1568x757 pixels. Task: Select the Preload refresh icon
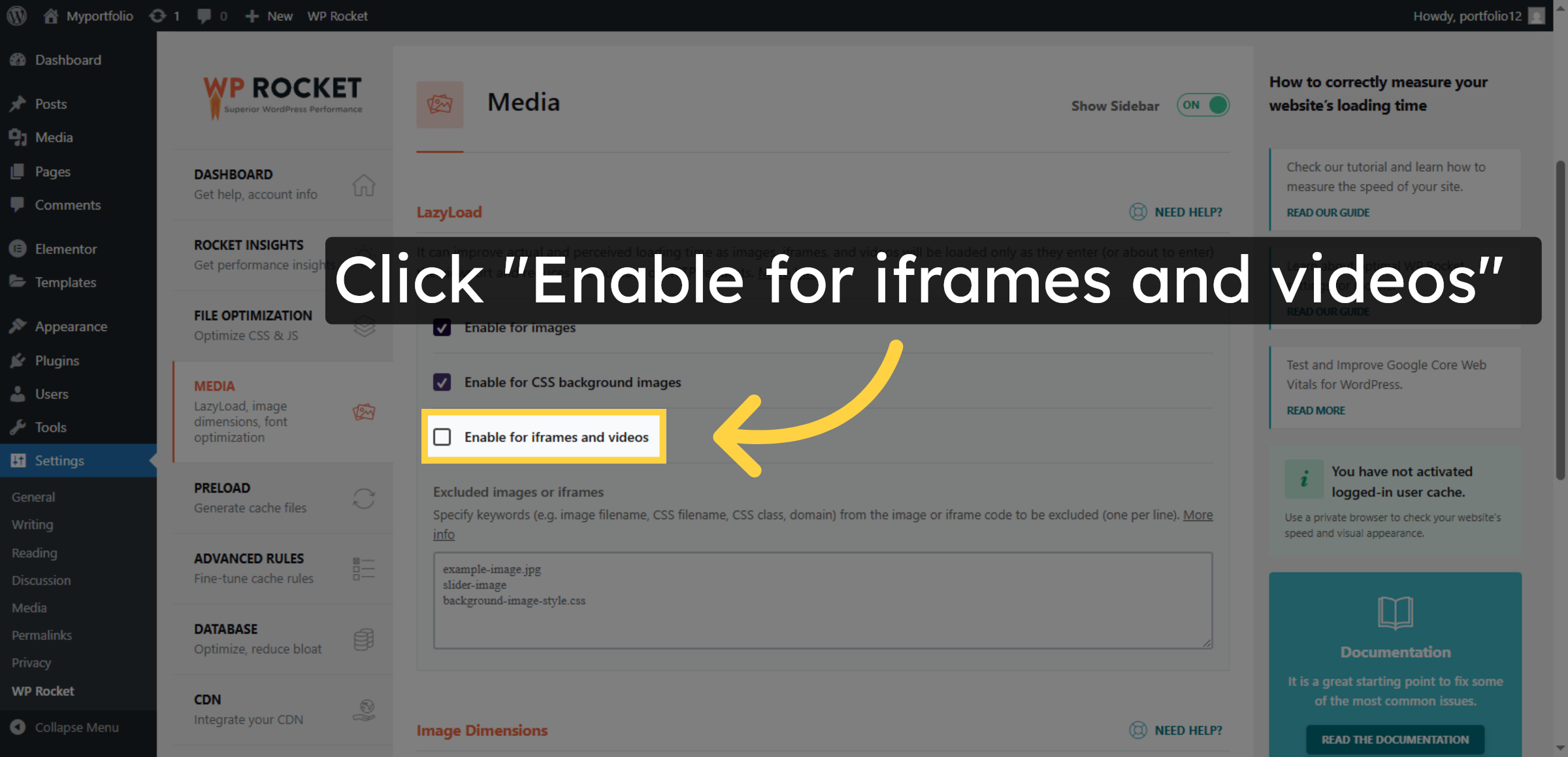point(364,498)
